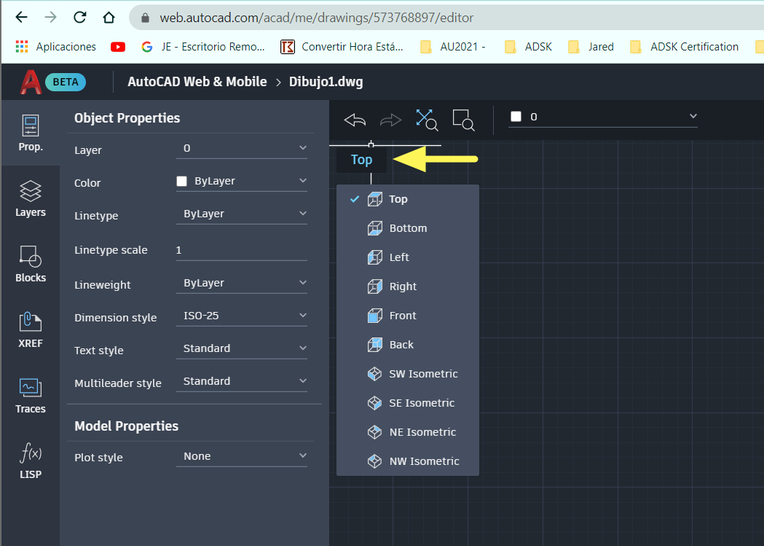Click the AutoCAD Web & Mobile breadcrumb

pos(197,82)
